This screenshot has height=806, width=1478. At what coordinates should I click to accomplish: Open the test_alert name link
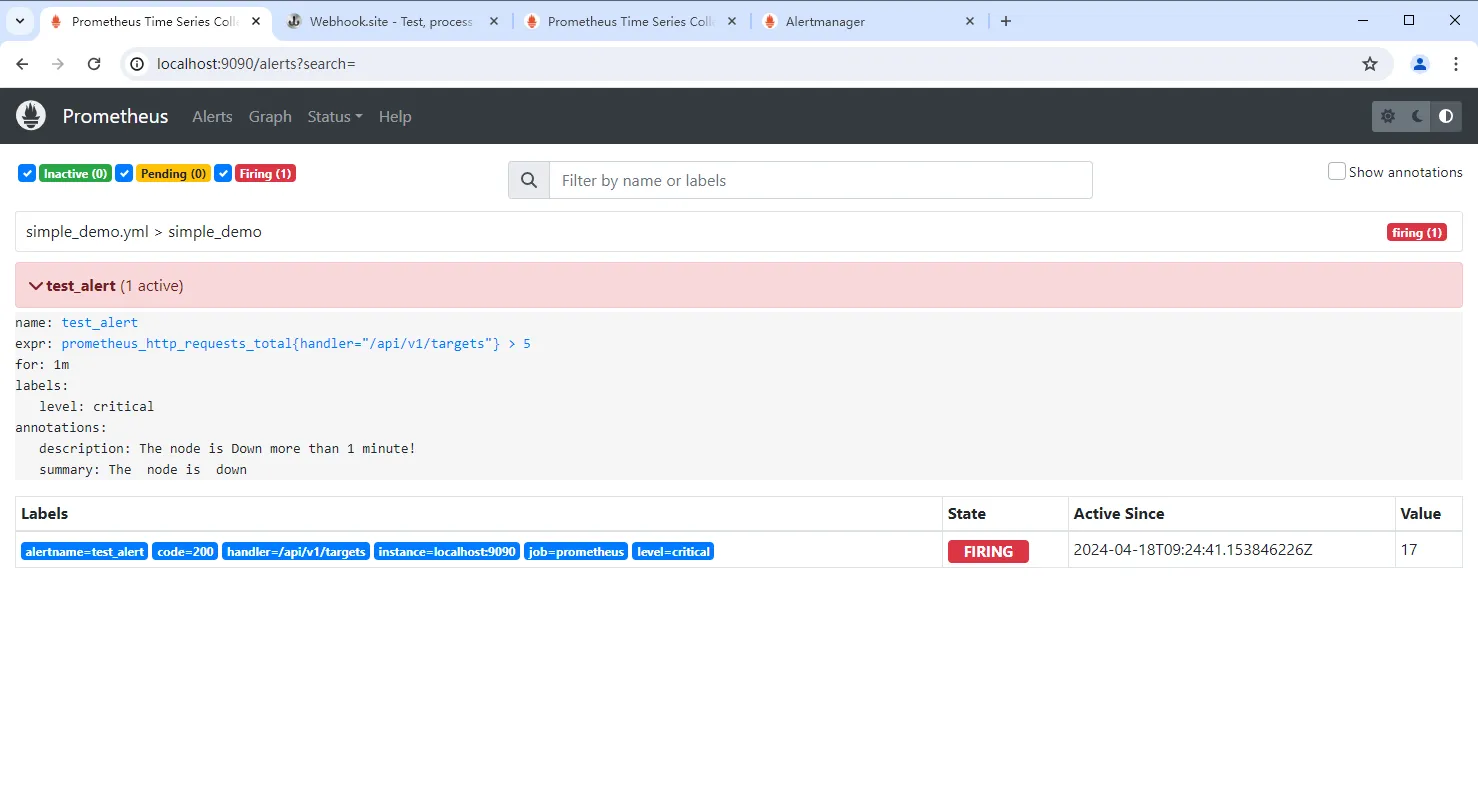(100, 322)
